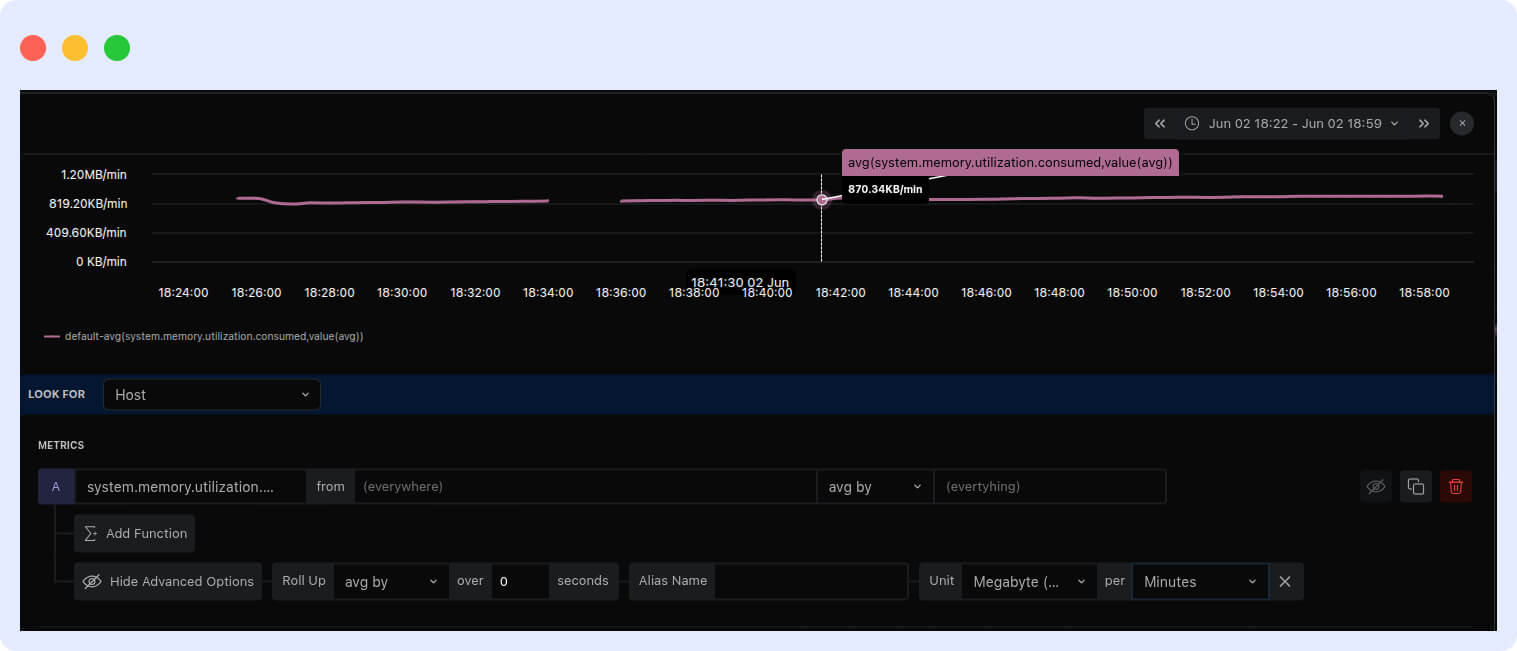
Task: Expand the avg by aggregation dropdown
Action: (x=874, y=487)
